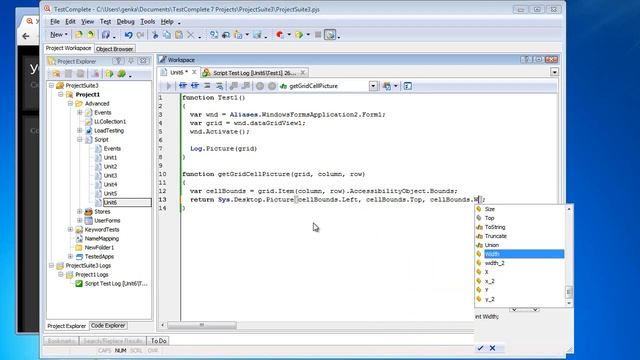Click the editor horizontal scrollbar thumb
This screenshot has width=640, height=360.
(202, 325)
